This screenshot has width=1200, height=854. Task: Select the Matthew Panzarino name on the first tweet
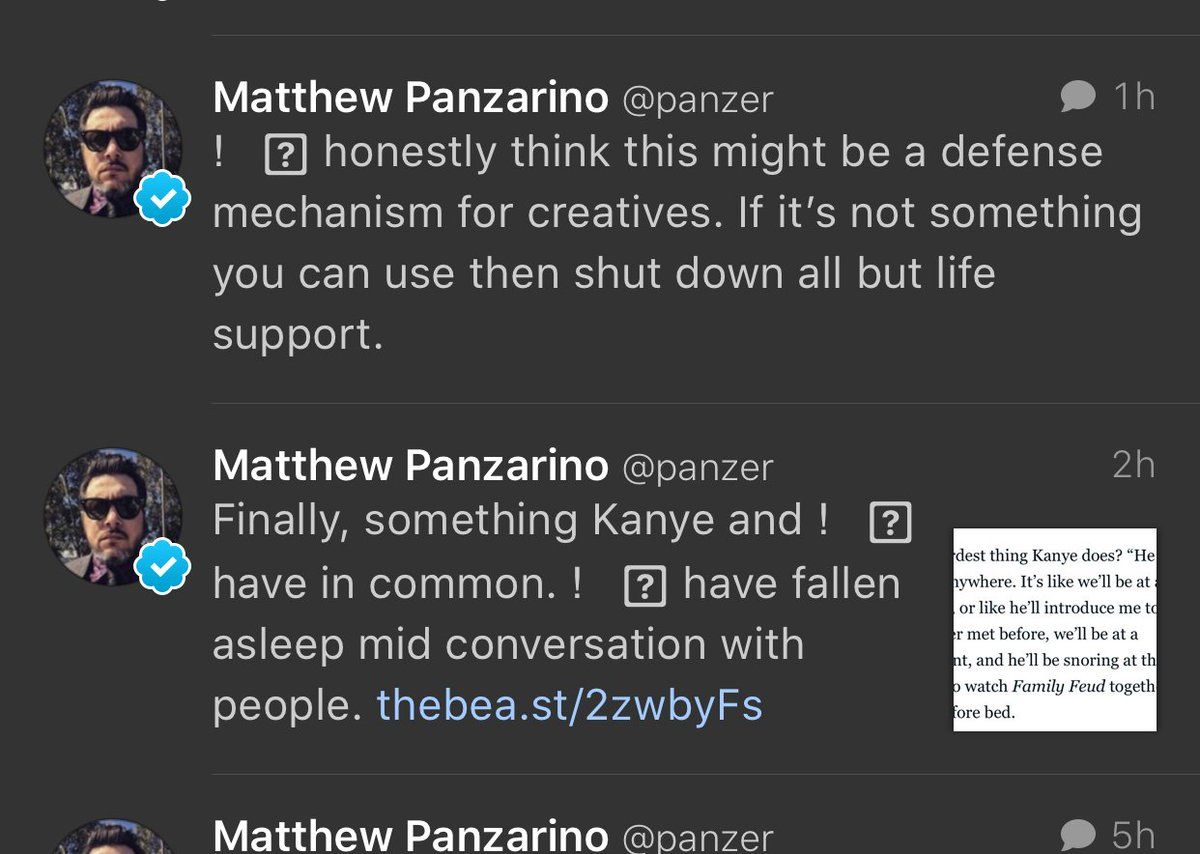[x=410, y=97]
